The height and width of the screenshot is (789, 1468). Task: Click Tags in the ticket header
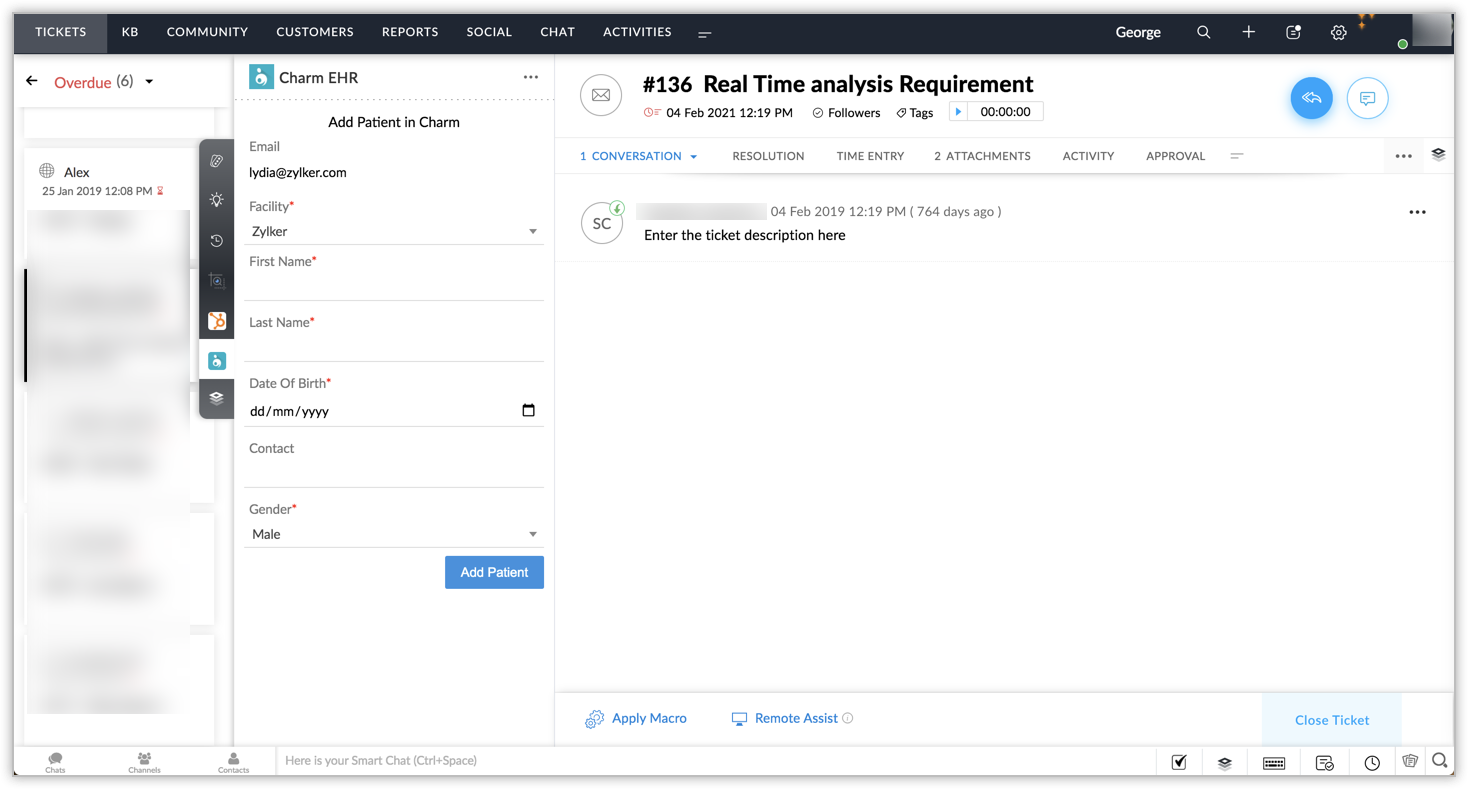914,113
